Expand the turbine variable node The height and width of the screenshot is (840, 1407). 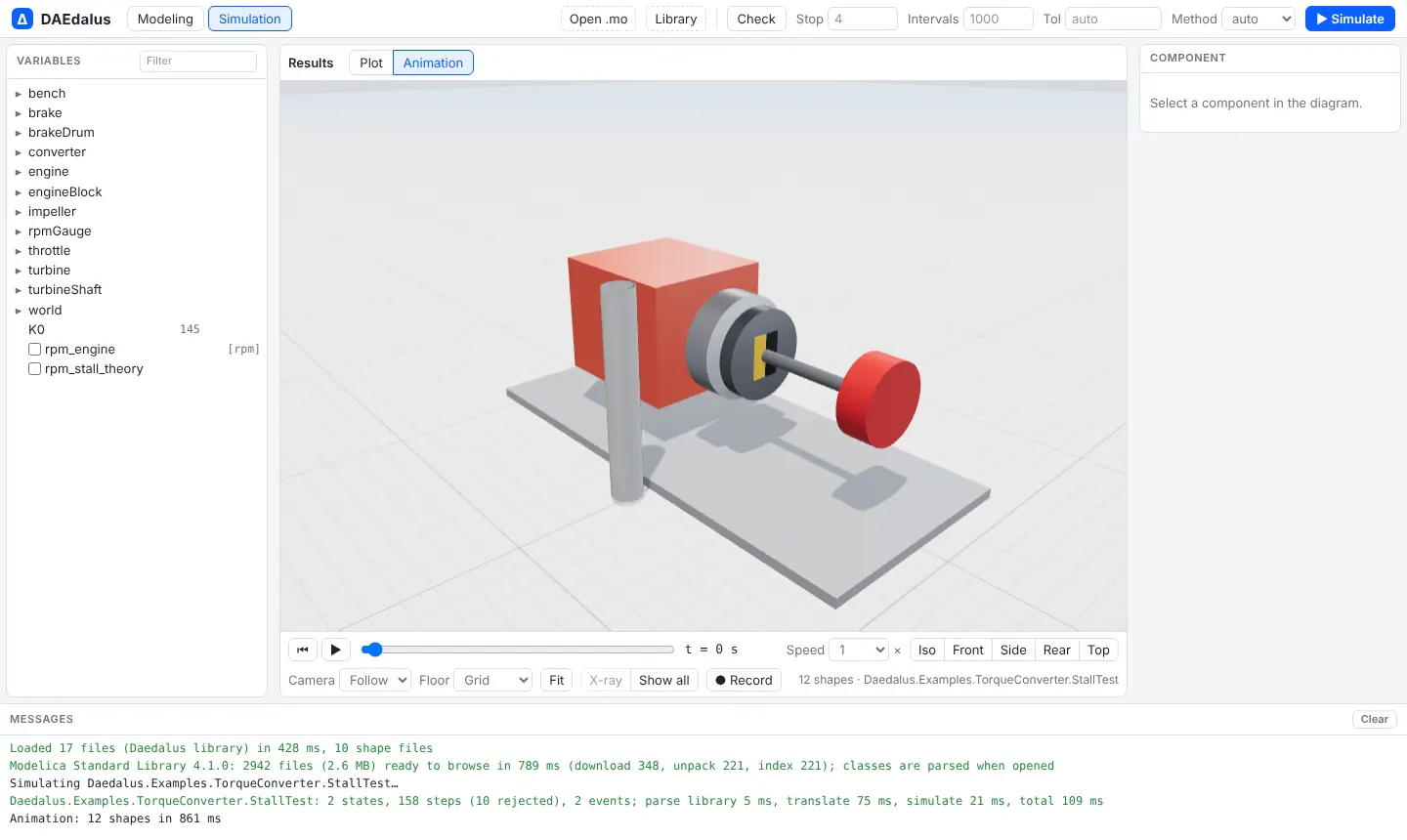(x=18, y=271)
